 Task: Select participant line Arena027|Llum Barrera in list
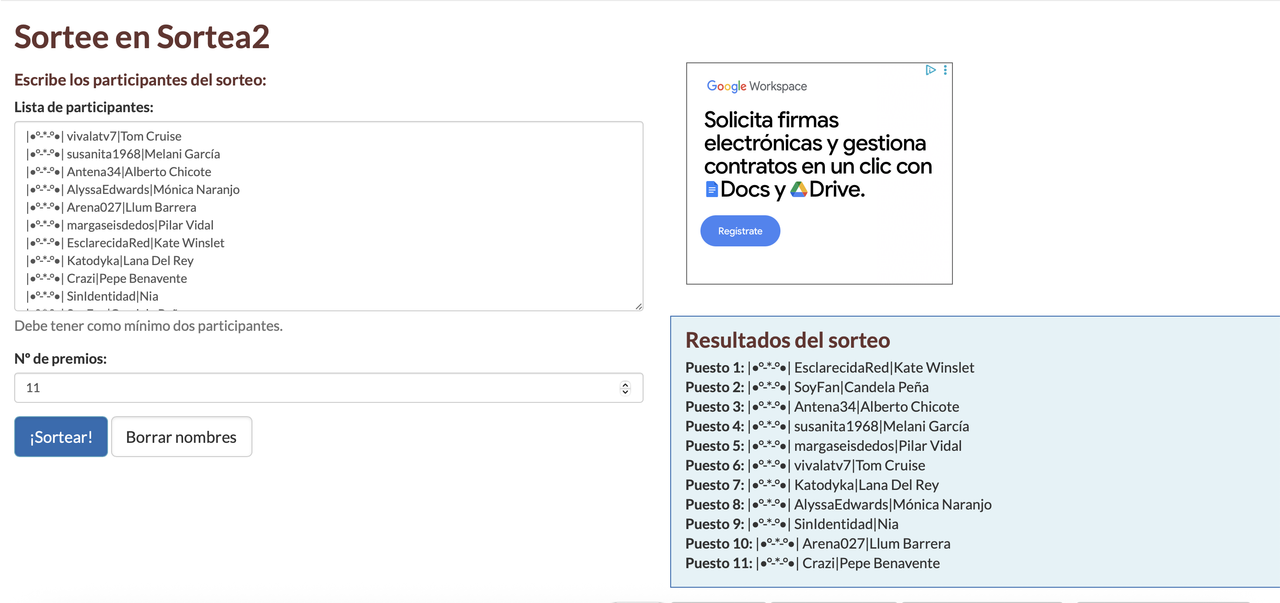coord(111,207)
